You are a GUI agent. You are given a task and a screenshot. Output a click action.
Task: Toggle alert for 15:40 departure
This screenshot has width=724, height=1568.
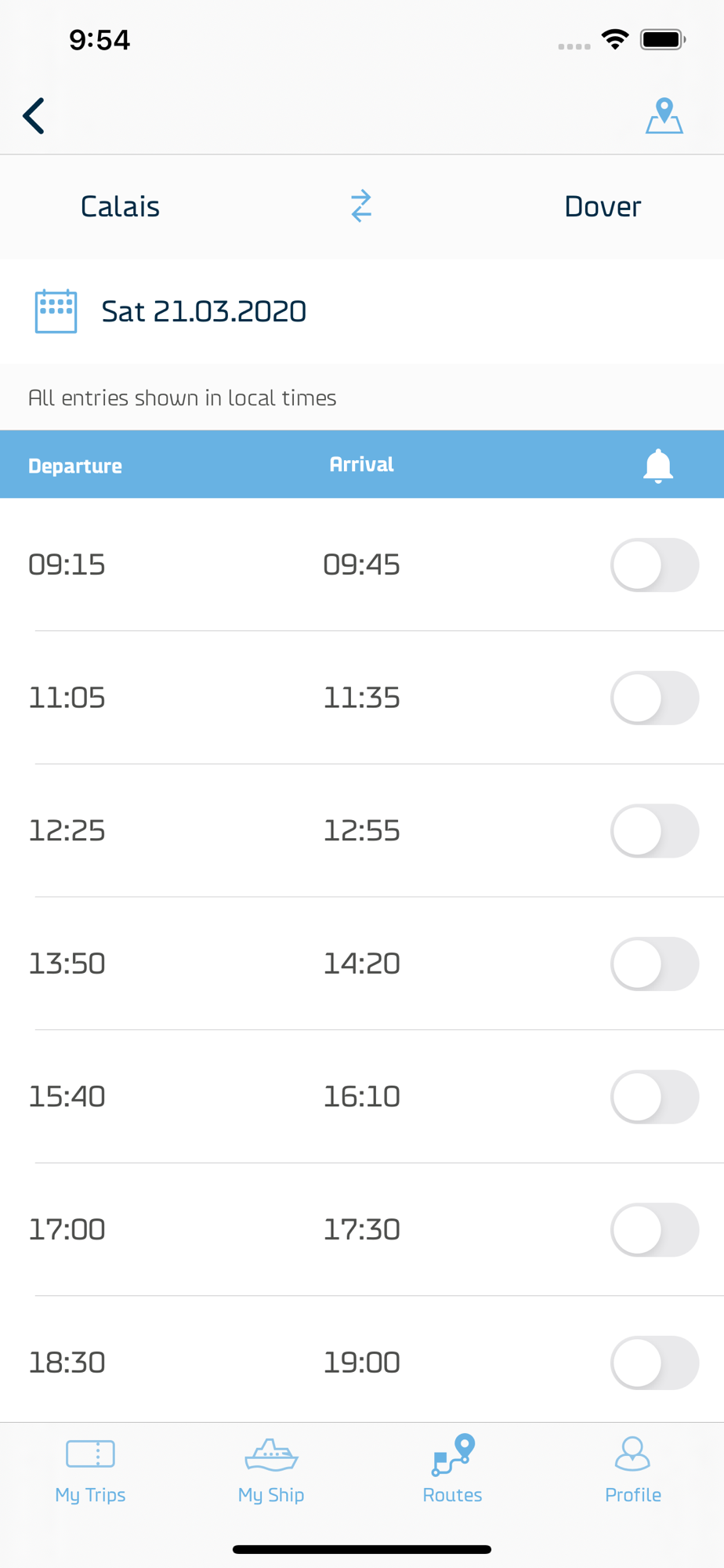click(655, 1097)
